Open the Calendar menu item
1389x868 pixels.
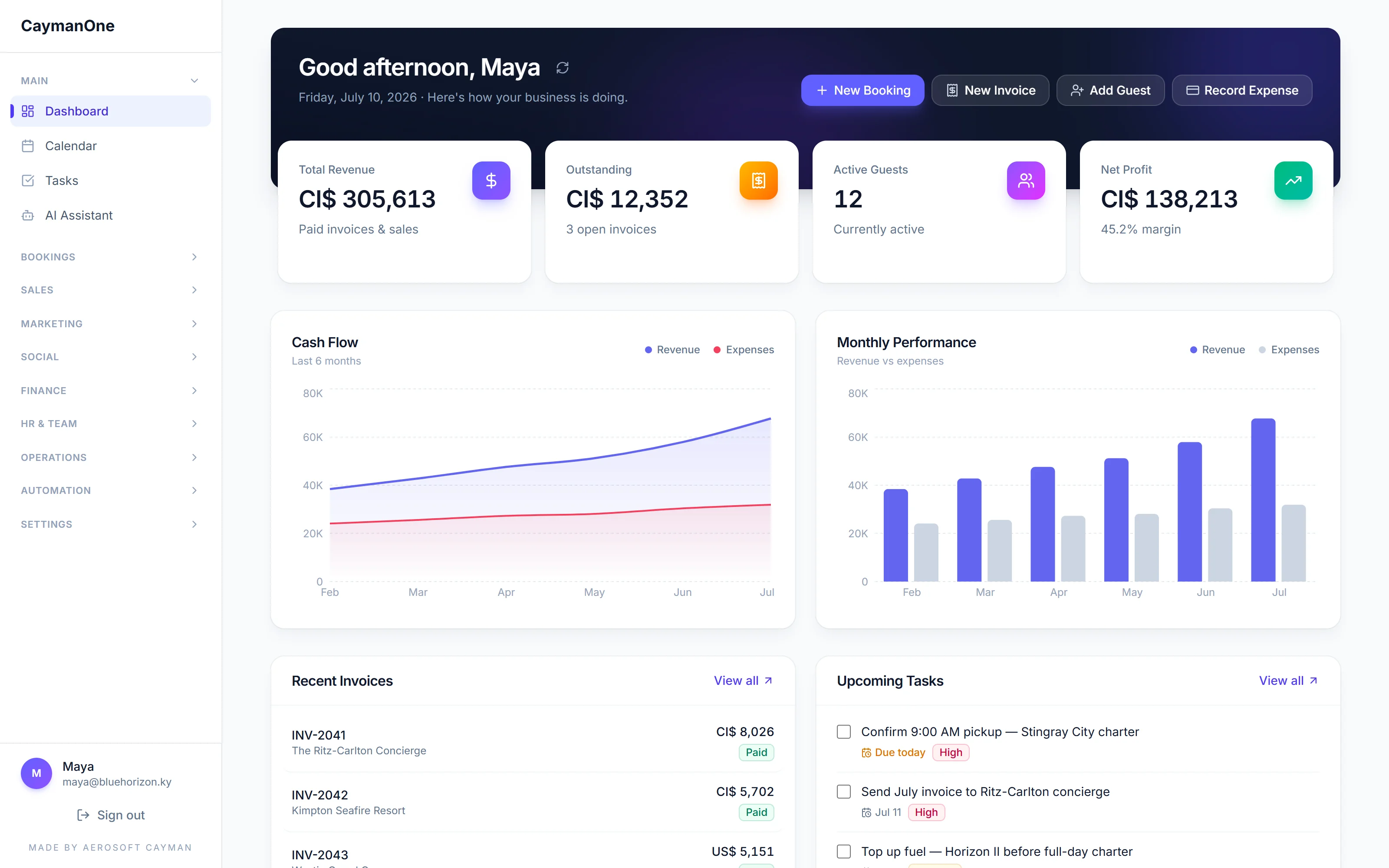tap(110, 146)
